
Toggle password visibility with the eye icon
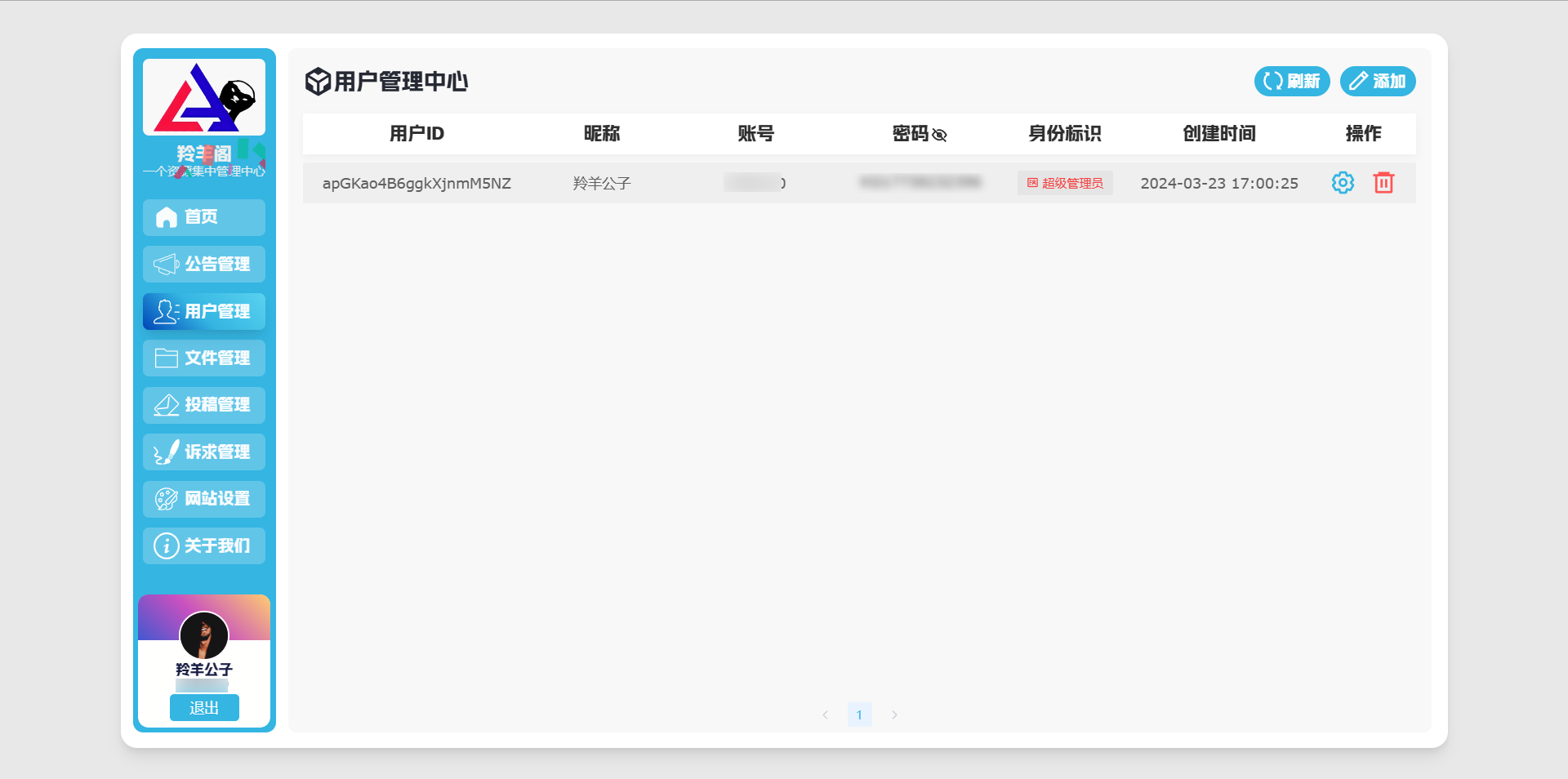(x=941, y=135)
